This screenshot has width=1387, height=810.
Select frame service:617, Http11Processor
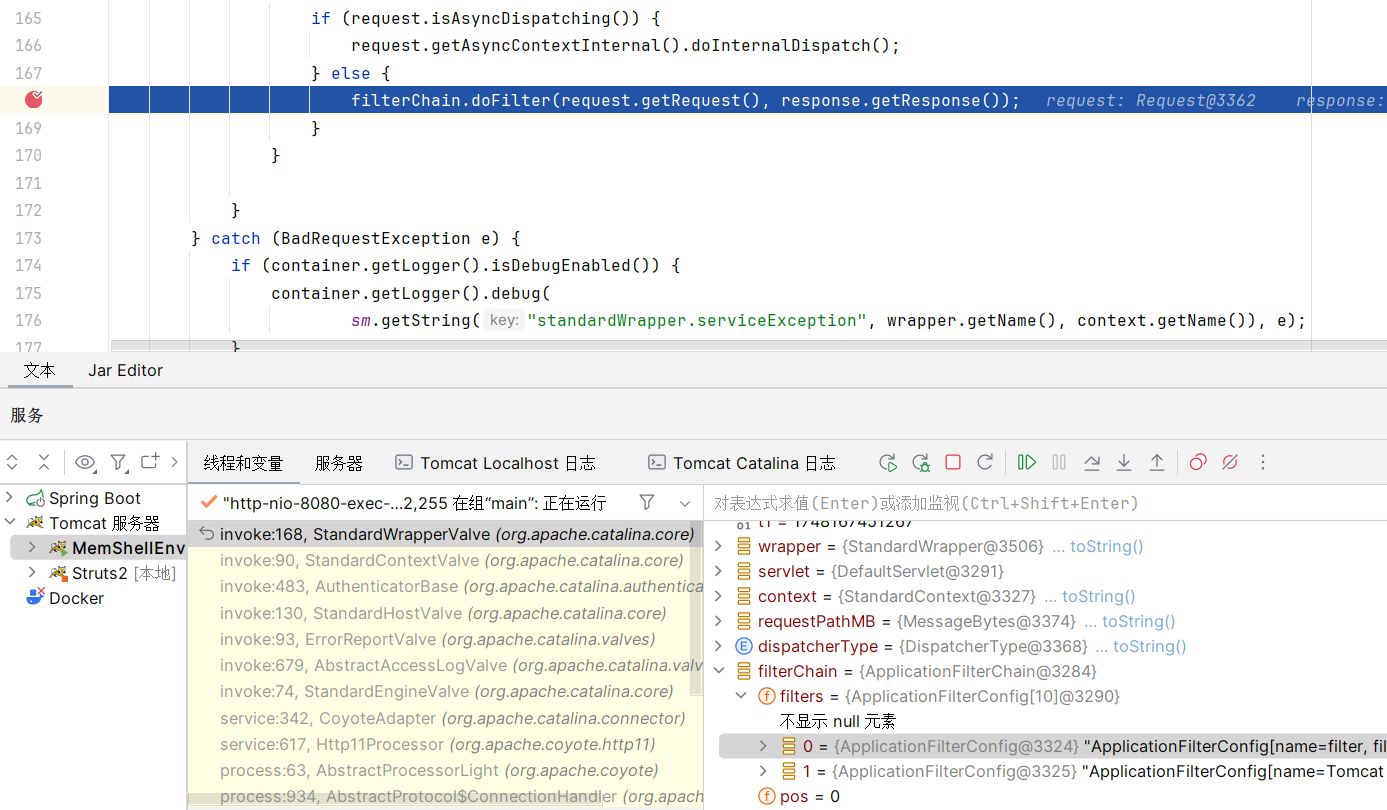click(x=445, y=744)
